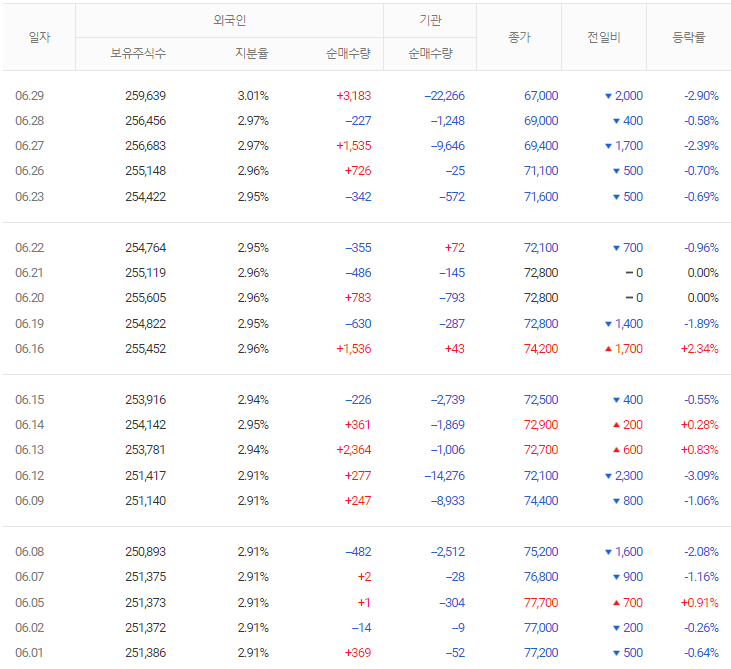Select the date cell 06.20
731x669 pixels.
click(x=29, y=298)
